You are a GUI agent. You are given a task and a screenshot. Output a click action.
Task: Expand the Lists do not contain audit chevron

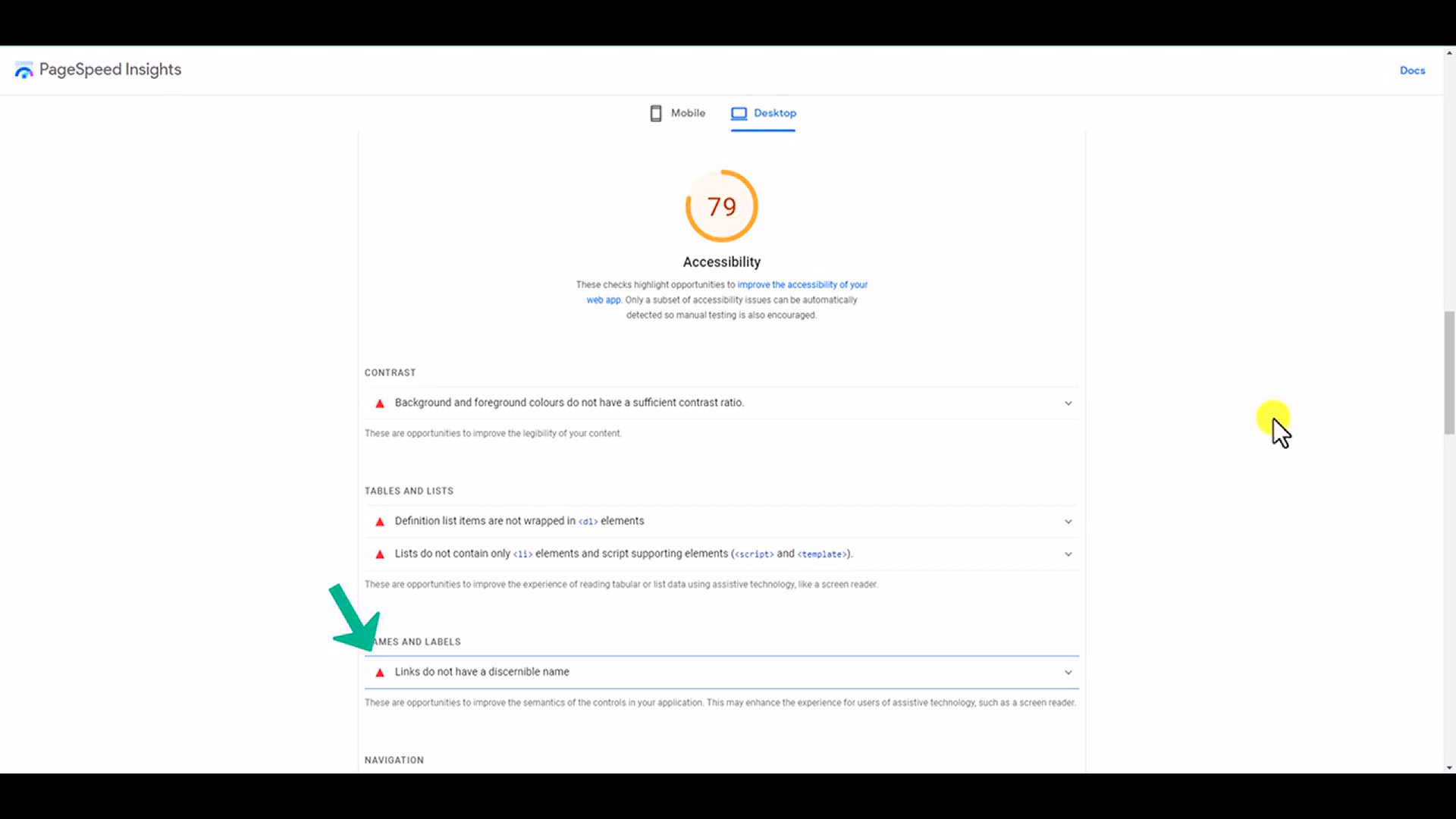1068,554
